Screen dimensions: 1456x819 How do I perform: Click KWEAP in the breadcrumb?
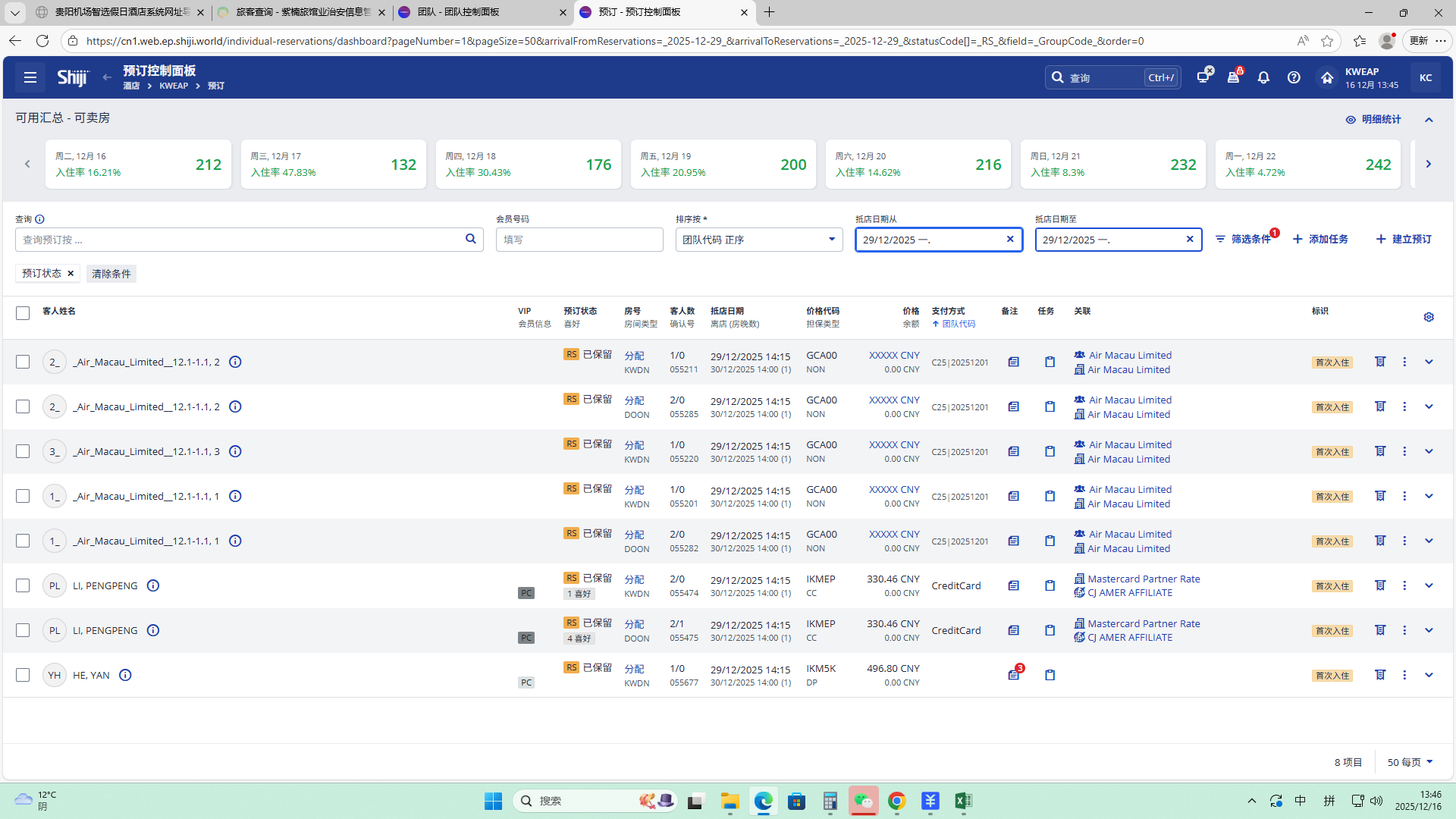[174, 86]
